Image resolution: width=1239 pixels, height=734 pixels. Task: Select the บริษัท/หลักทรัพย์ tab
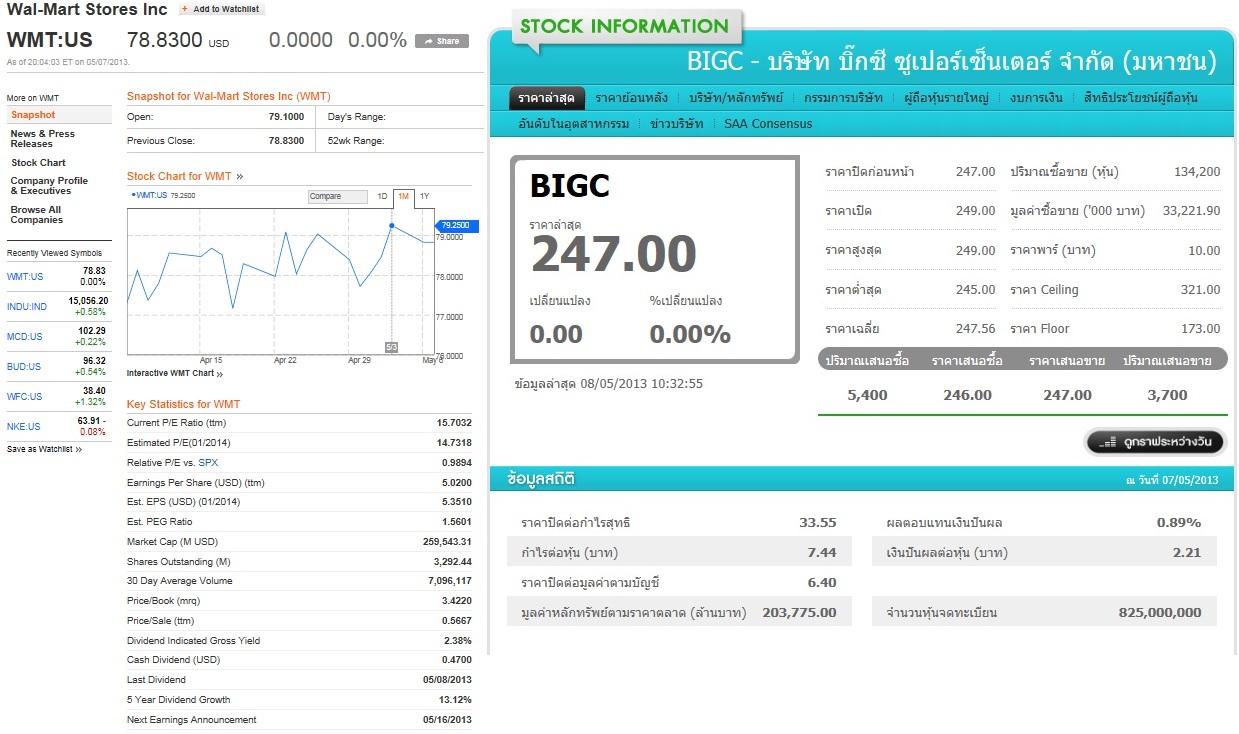[x=736, y=98]
